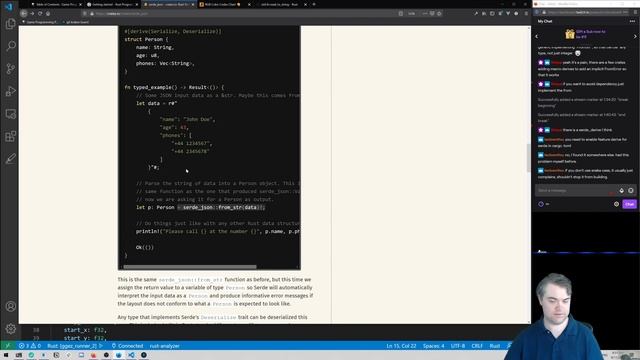Open VS Code from the taskbar

131,355
